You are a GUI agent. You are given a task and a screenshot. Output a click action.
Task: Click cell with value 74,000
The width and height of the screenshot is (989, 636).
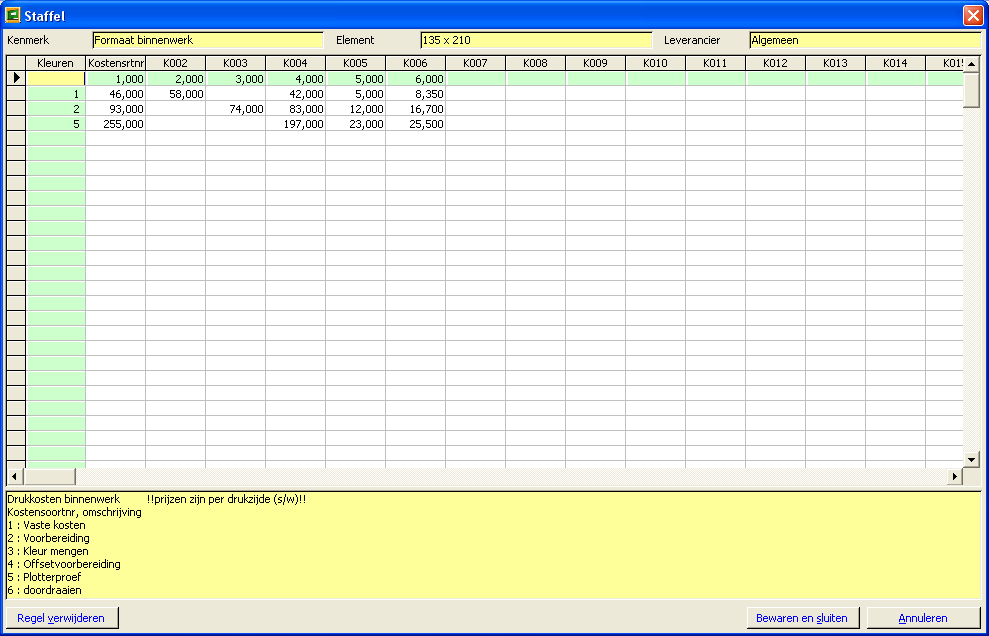235,109
